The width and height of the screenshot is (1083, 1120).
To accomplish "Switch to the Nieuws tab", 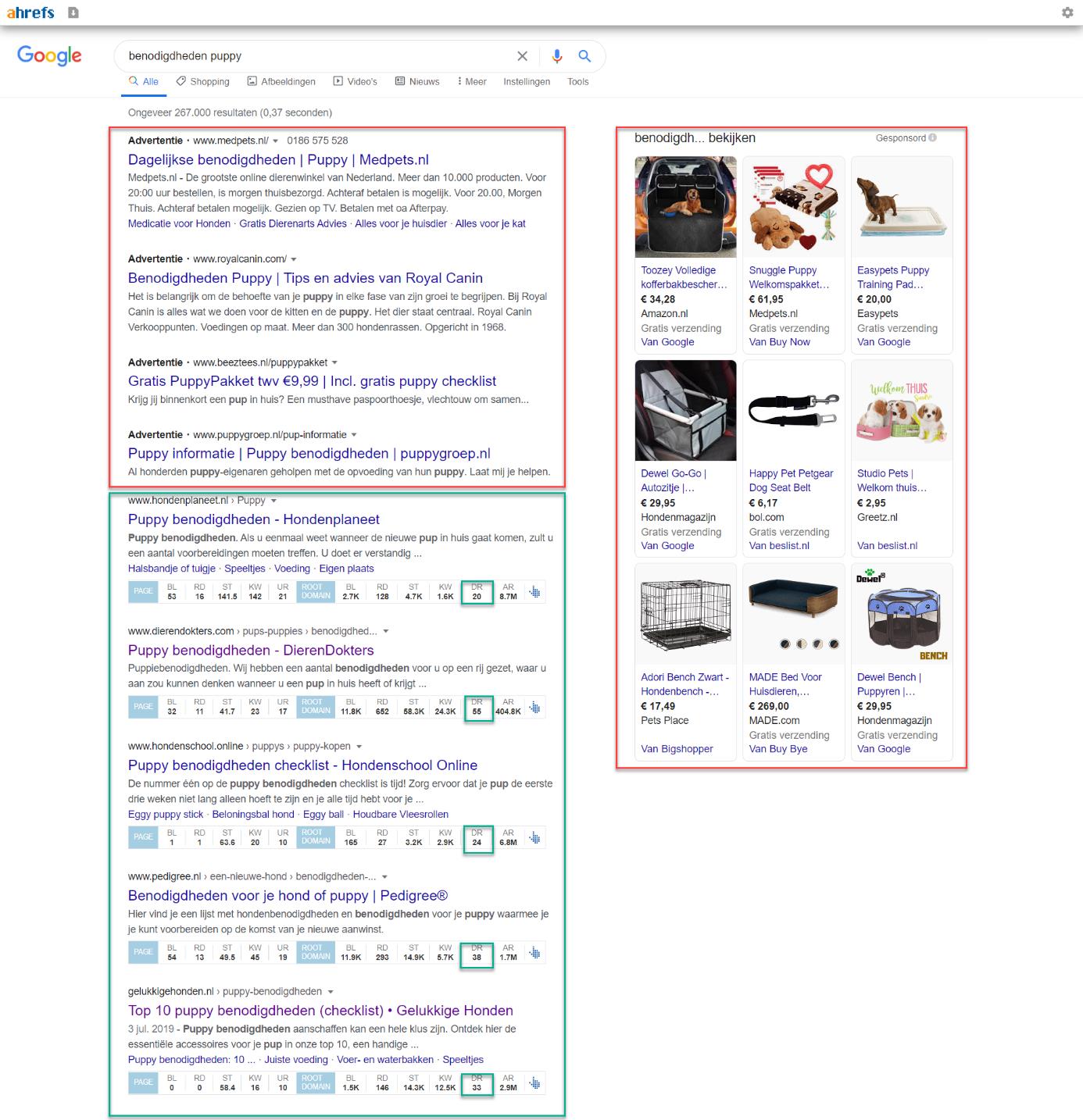I will pos(417,81).
